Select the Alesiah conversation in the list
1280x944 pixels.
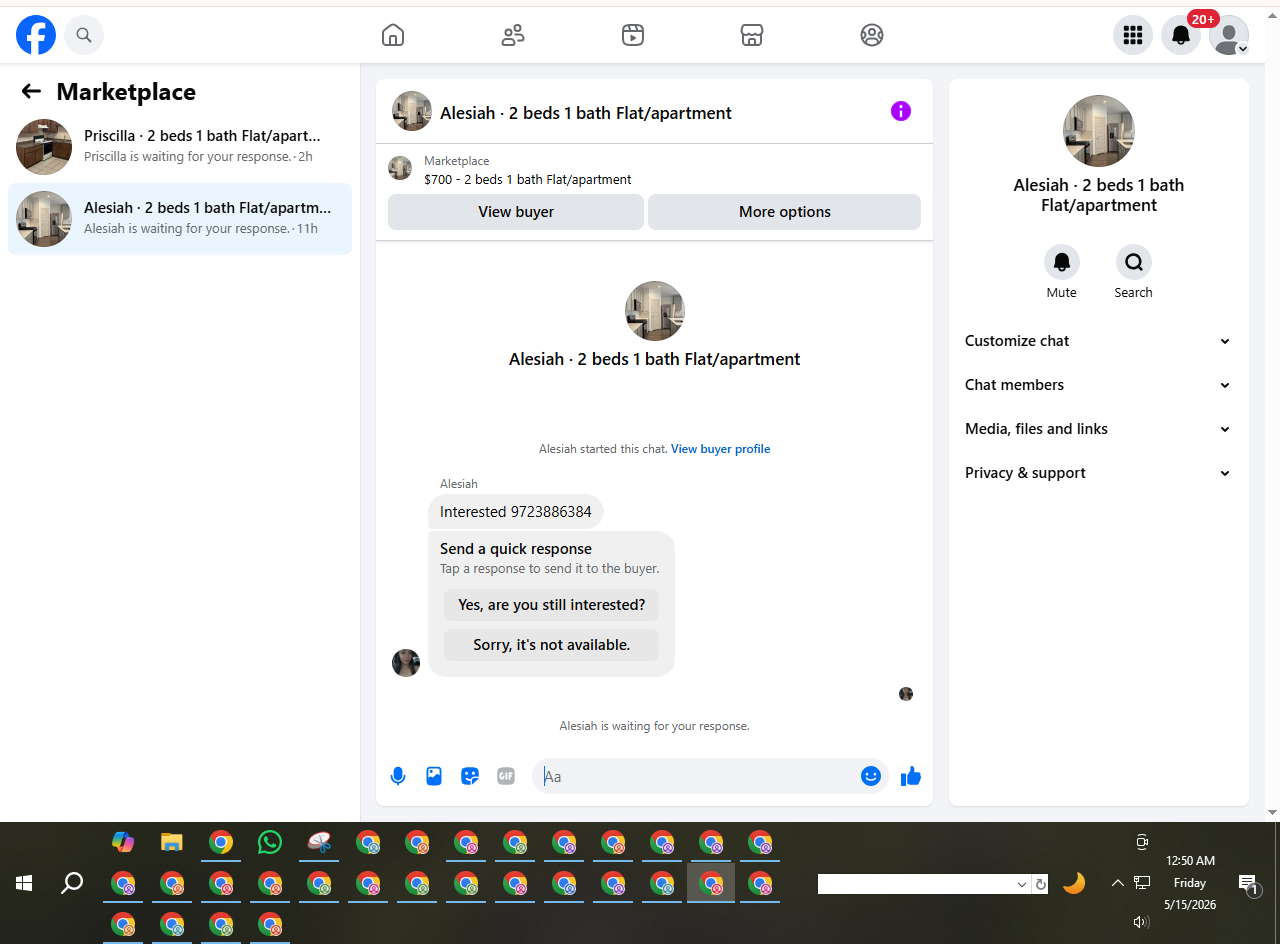click(x=180, y=219)
